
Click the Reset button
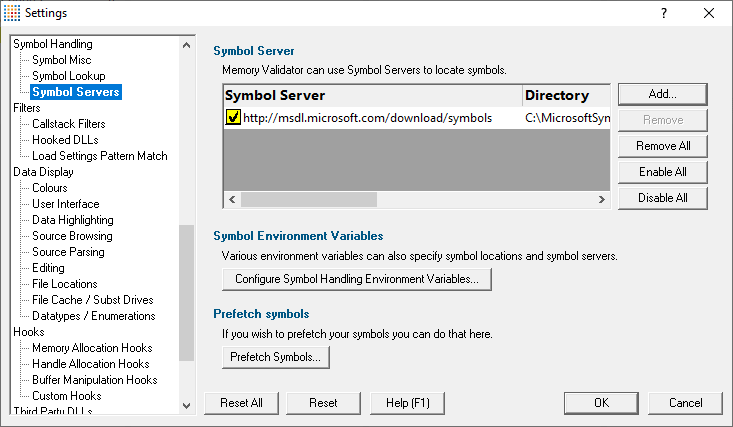coord(323,403)
